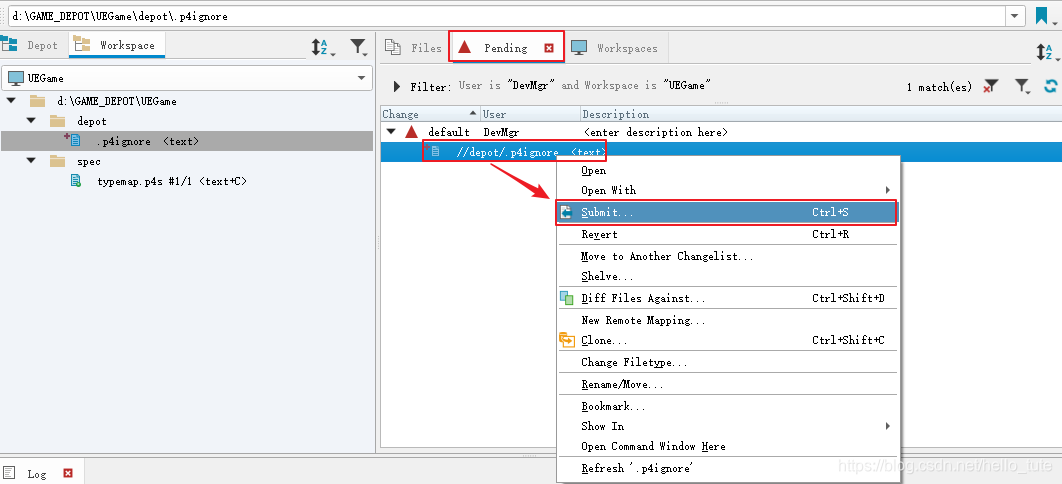Choose Diff Files Against... menu item
1062x484 pixels.
(x=728, y=298)
